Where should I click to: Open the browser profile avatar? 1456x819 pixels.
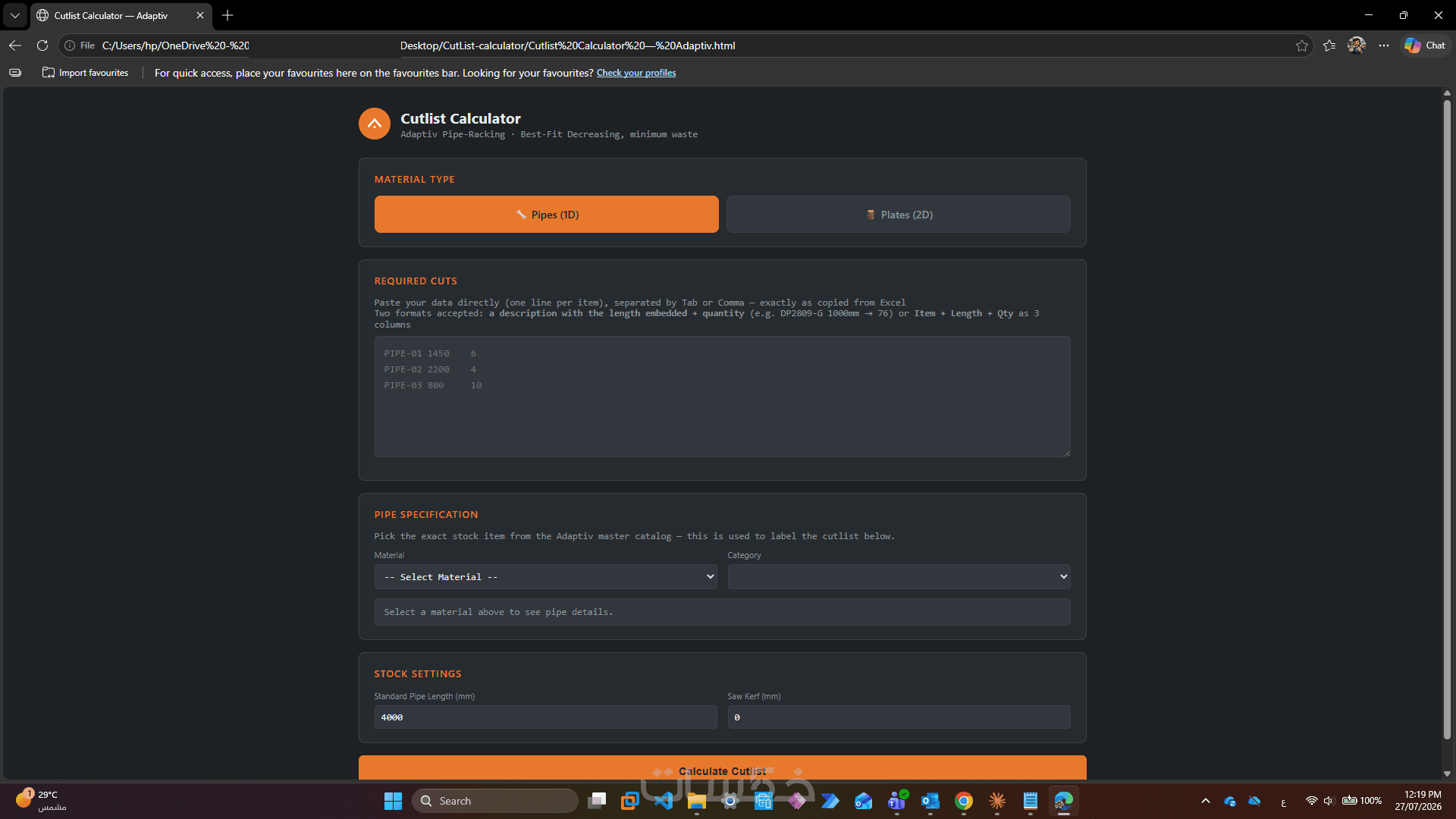[1357, 45]
